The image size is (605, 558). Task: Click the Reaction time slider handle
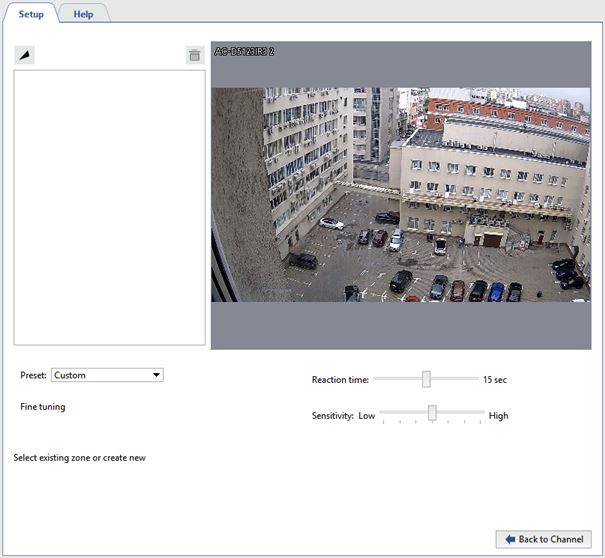pyautogui.click(x=426, y=379)
